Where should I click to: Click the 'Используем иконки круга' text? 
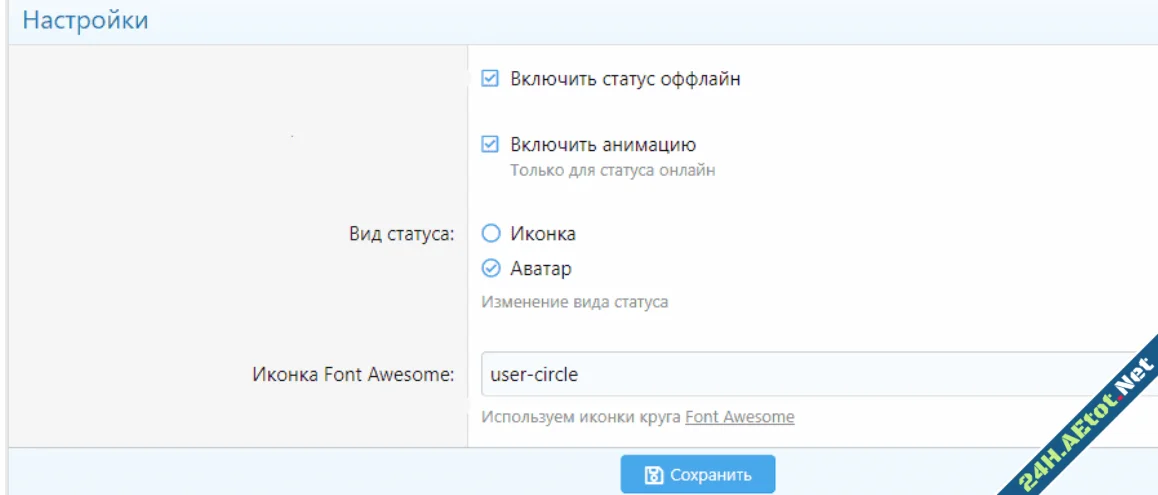pyautogui.click(x=581, y=417)
